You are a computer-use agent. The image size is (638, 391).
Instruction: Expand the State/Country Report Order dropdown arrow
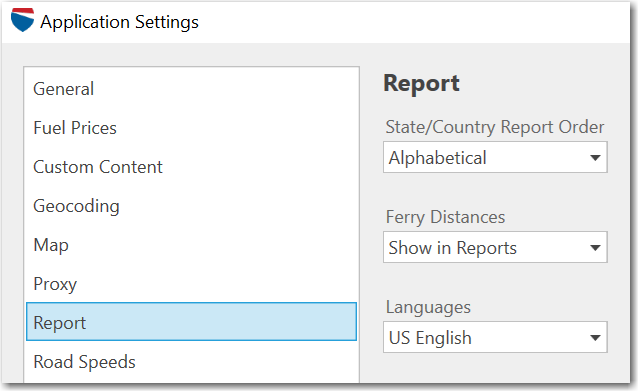pyautogui.click(x=595, y=157)
